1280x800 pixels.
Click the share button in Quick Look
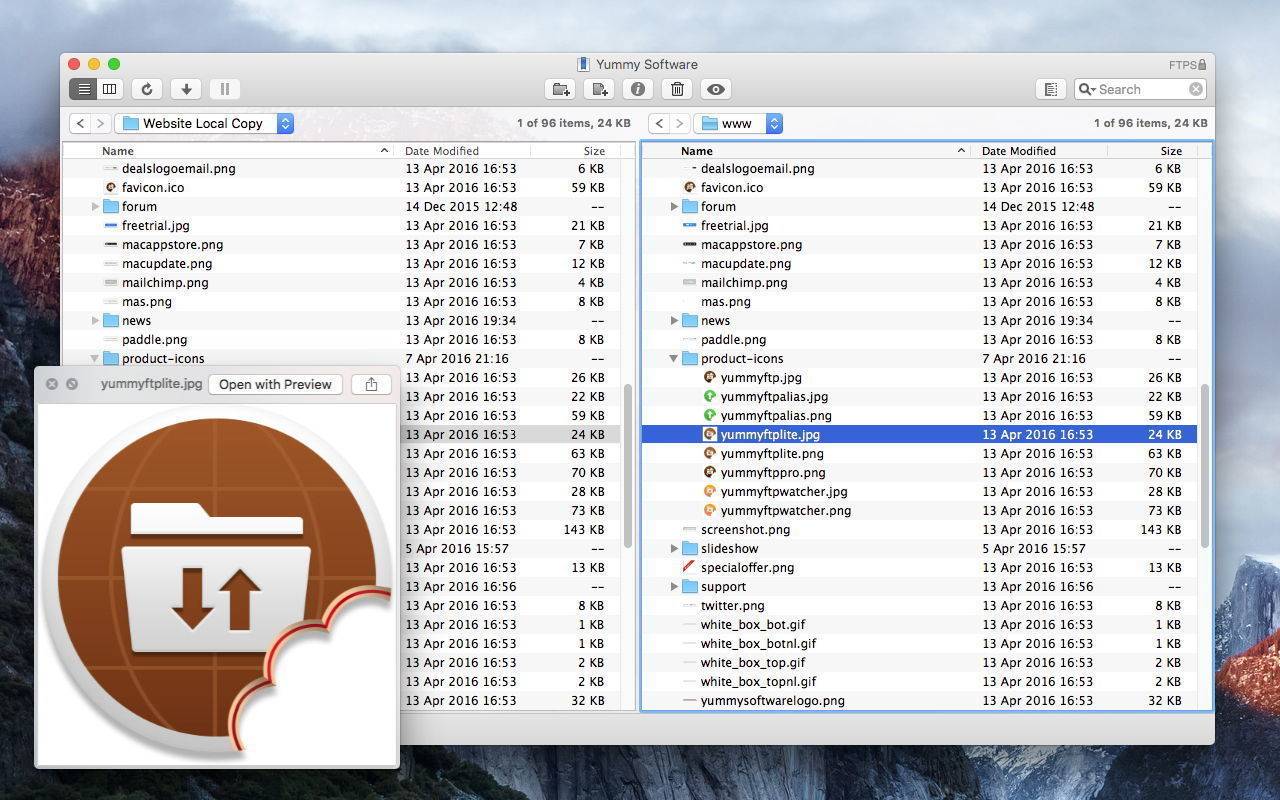click(x=371, y=384)
